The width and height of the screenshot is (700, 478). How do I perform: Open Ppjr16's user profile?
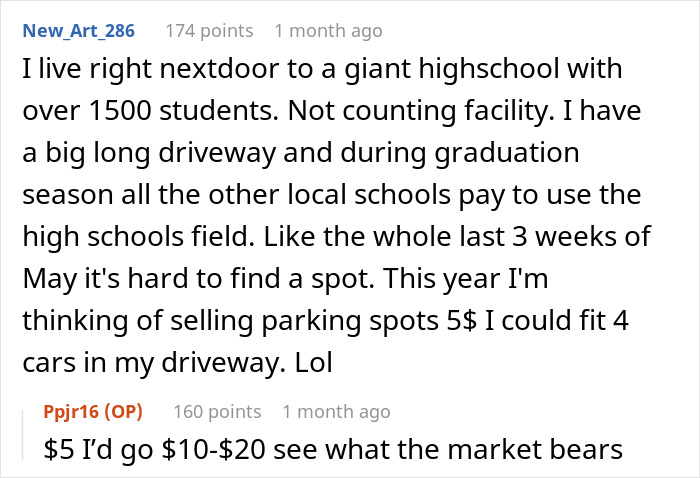tap(72, 411)
